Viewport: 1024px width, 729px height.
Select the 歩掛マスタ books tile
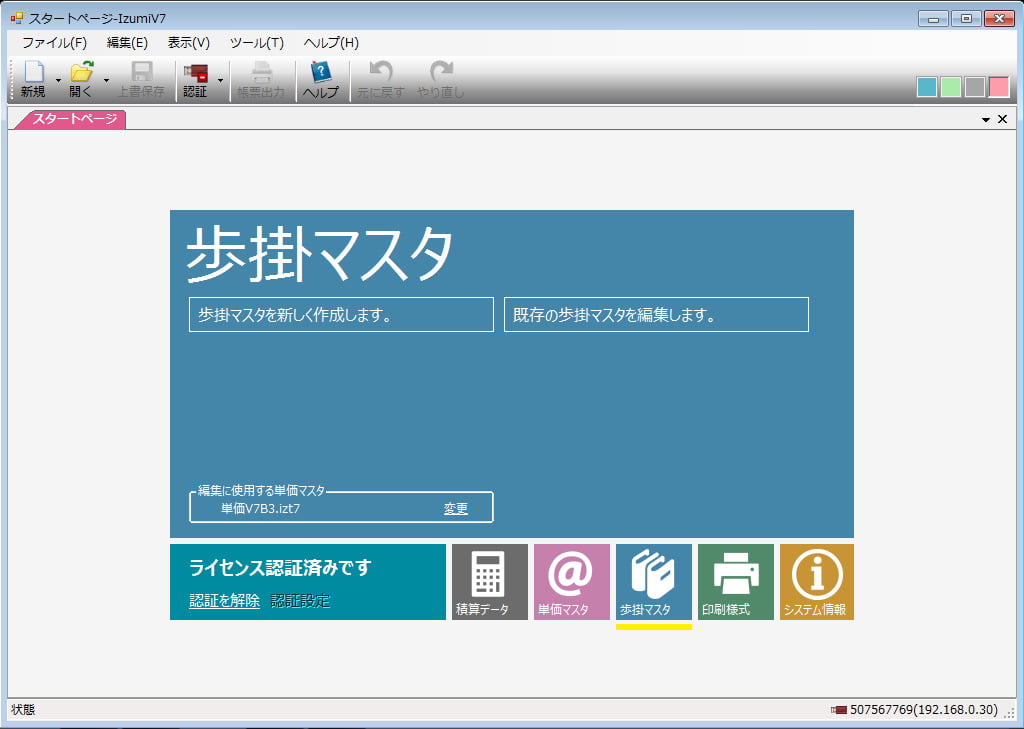[654, 582]
